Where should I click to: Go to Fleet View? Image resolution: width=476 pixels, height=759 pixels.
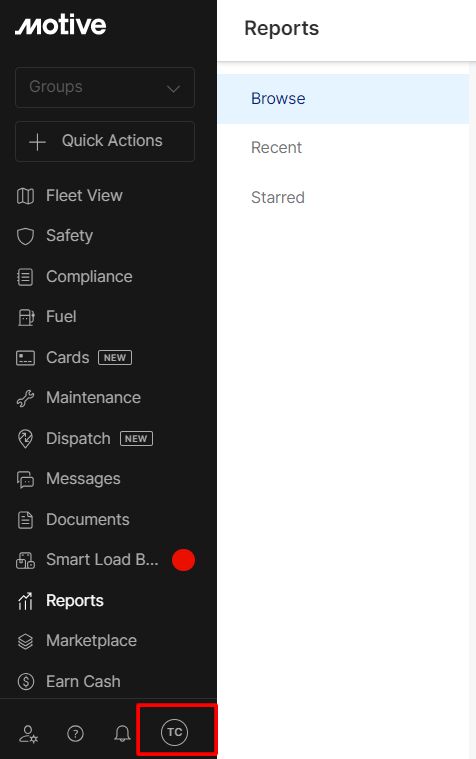(x=84, y=196)
